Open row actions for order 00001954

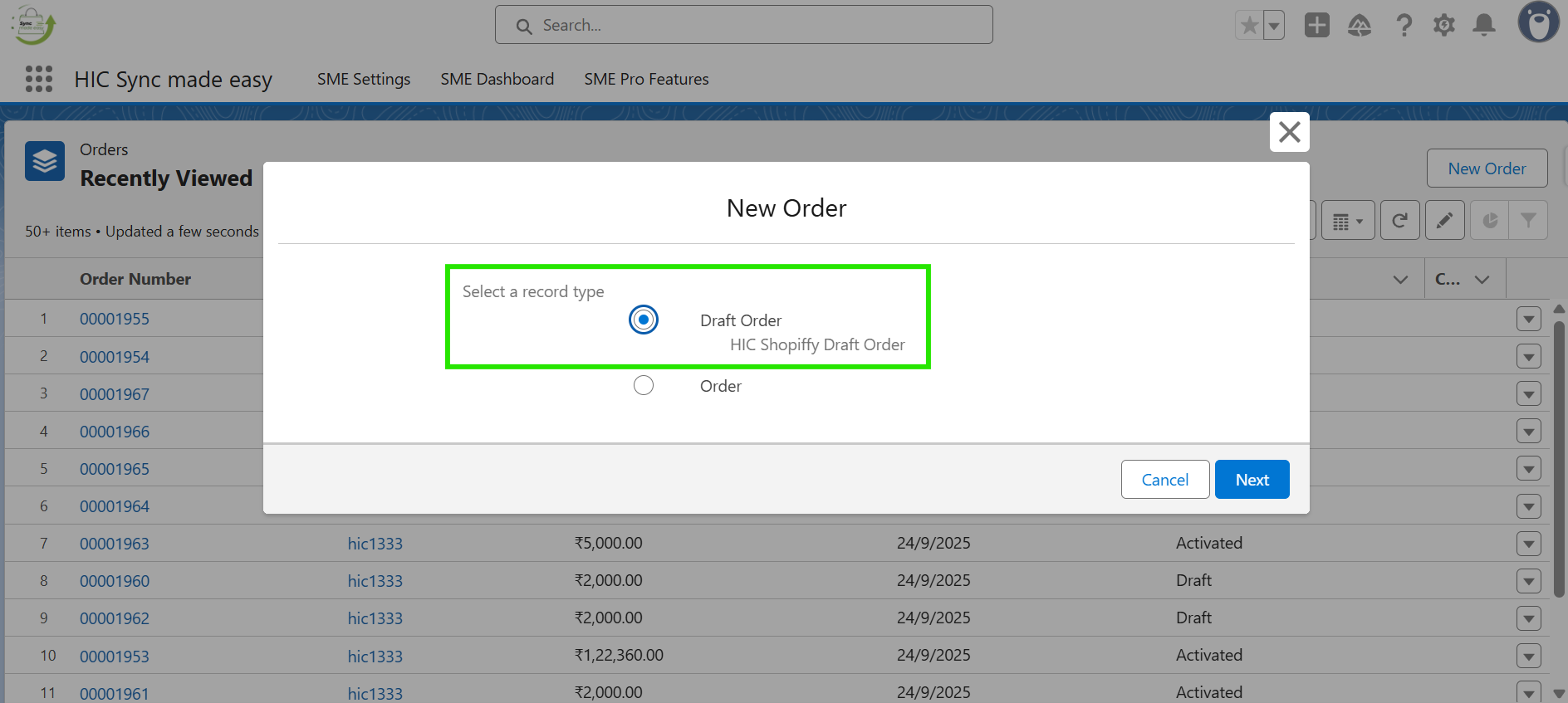tap(1529, 356)
